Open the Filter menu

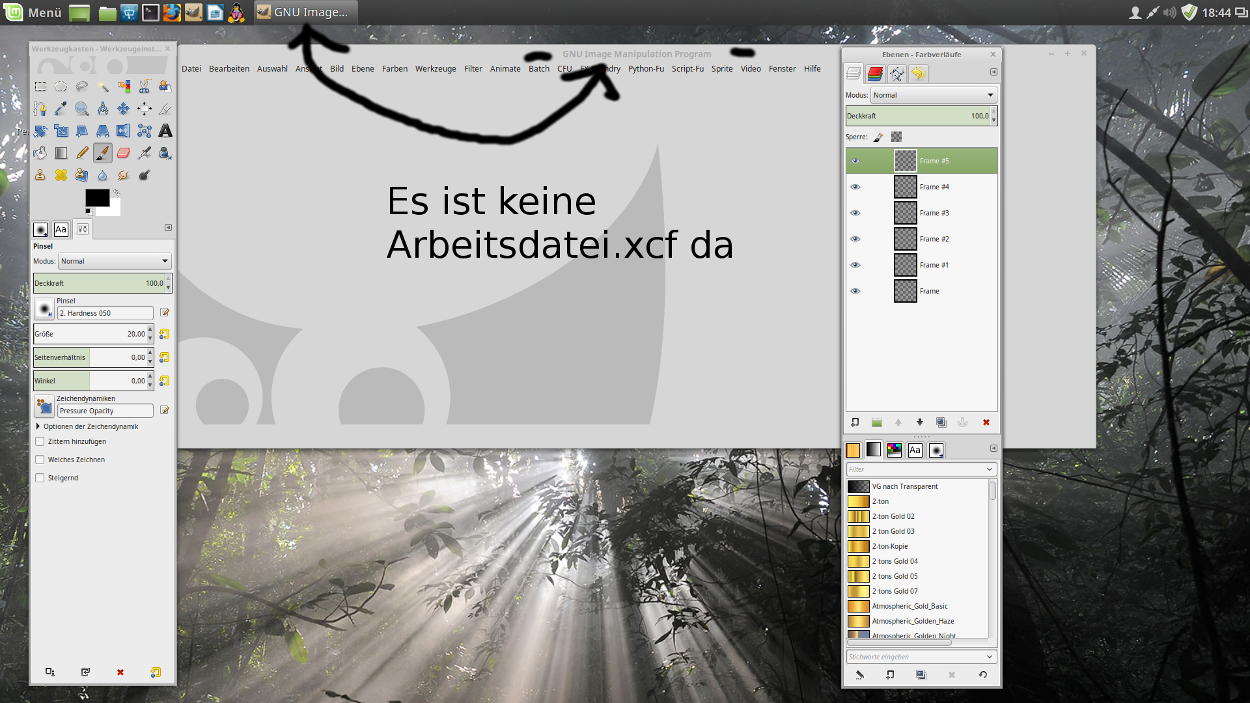tap(473, 69)
